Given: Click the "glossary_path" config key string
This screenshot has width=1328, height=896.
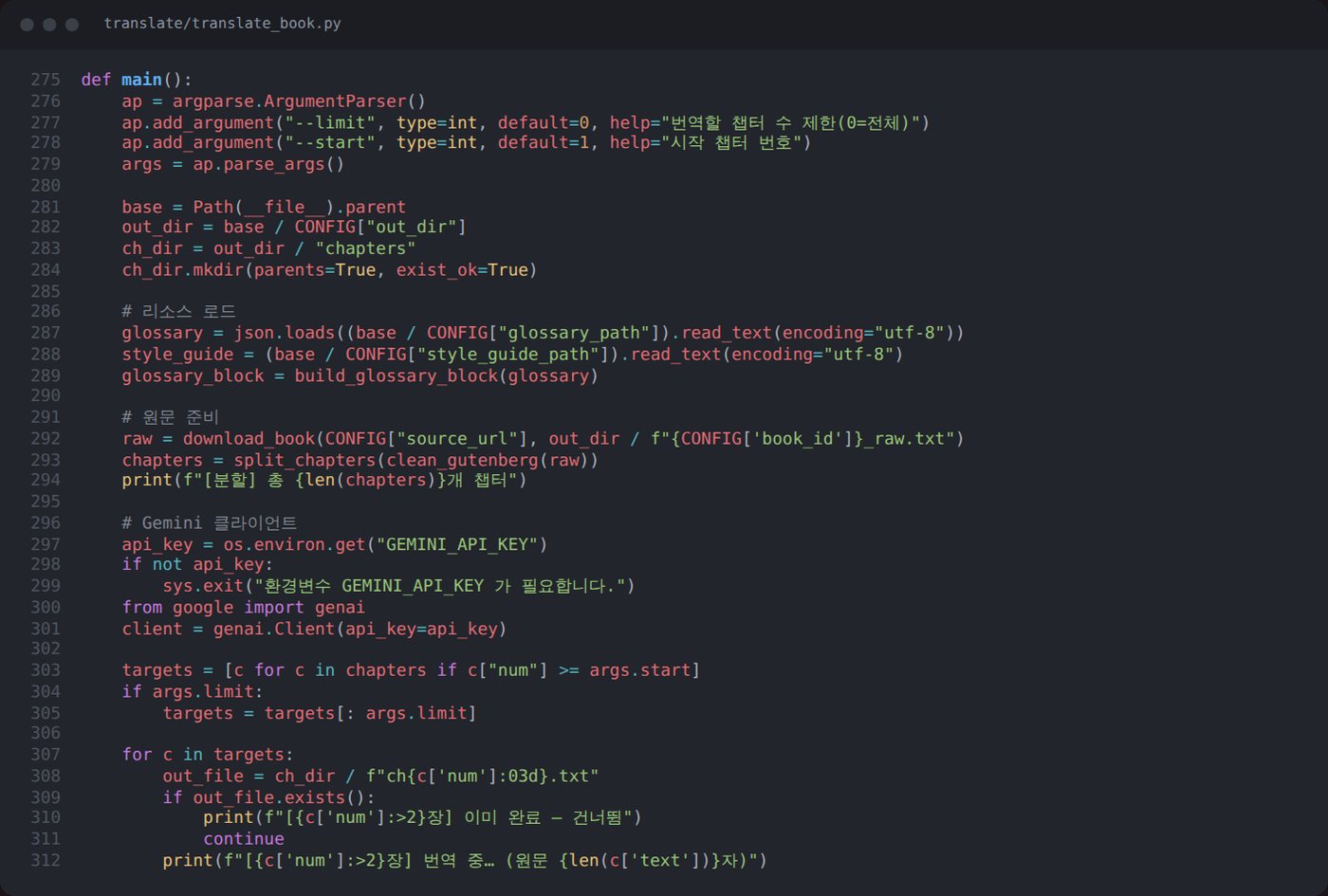Looking at the screenshot, I should click(574, 333).
